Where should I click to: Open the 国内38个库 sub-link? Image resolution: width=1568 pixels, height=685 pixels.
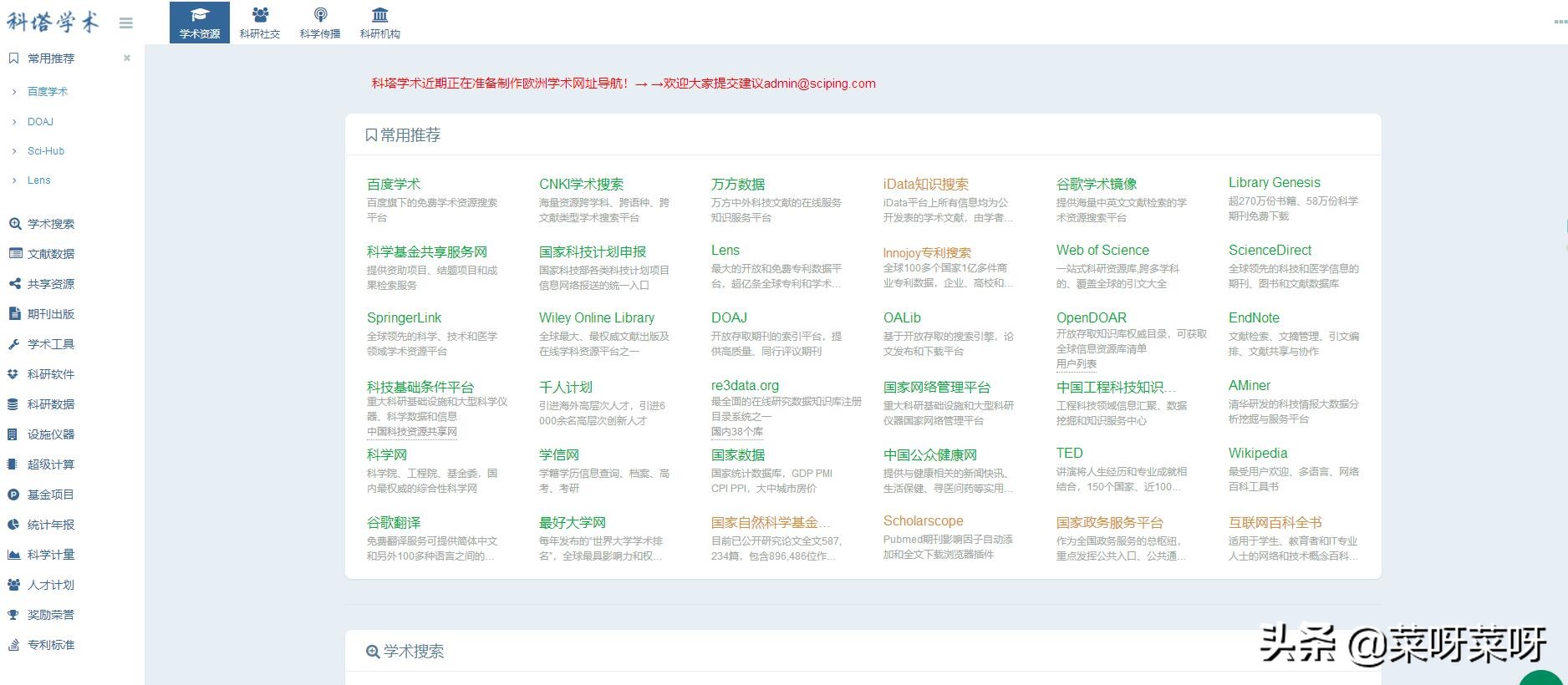(x=737, y=432)
